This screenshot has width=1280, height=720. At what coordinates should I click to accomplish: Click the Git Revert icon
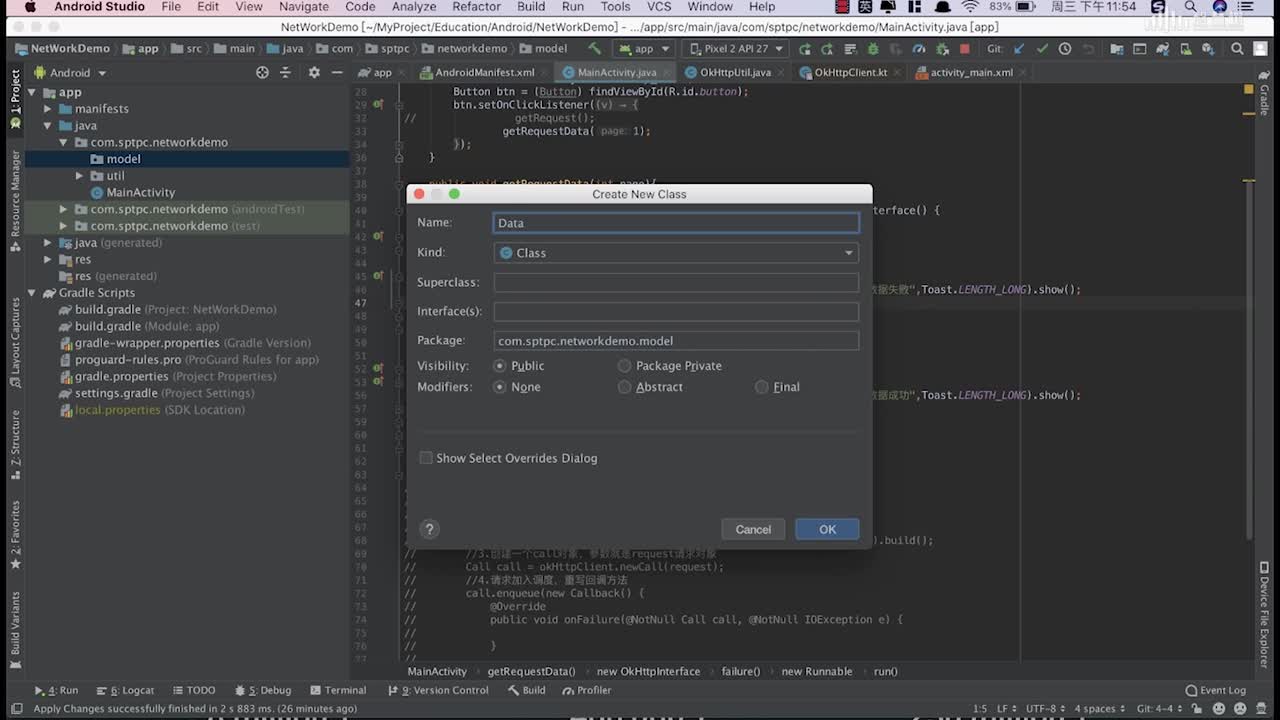pyautogui.click(x=1089, y=48)
